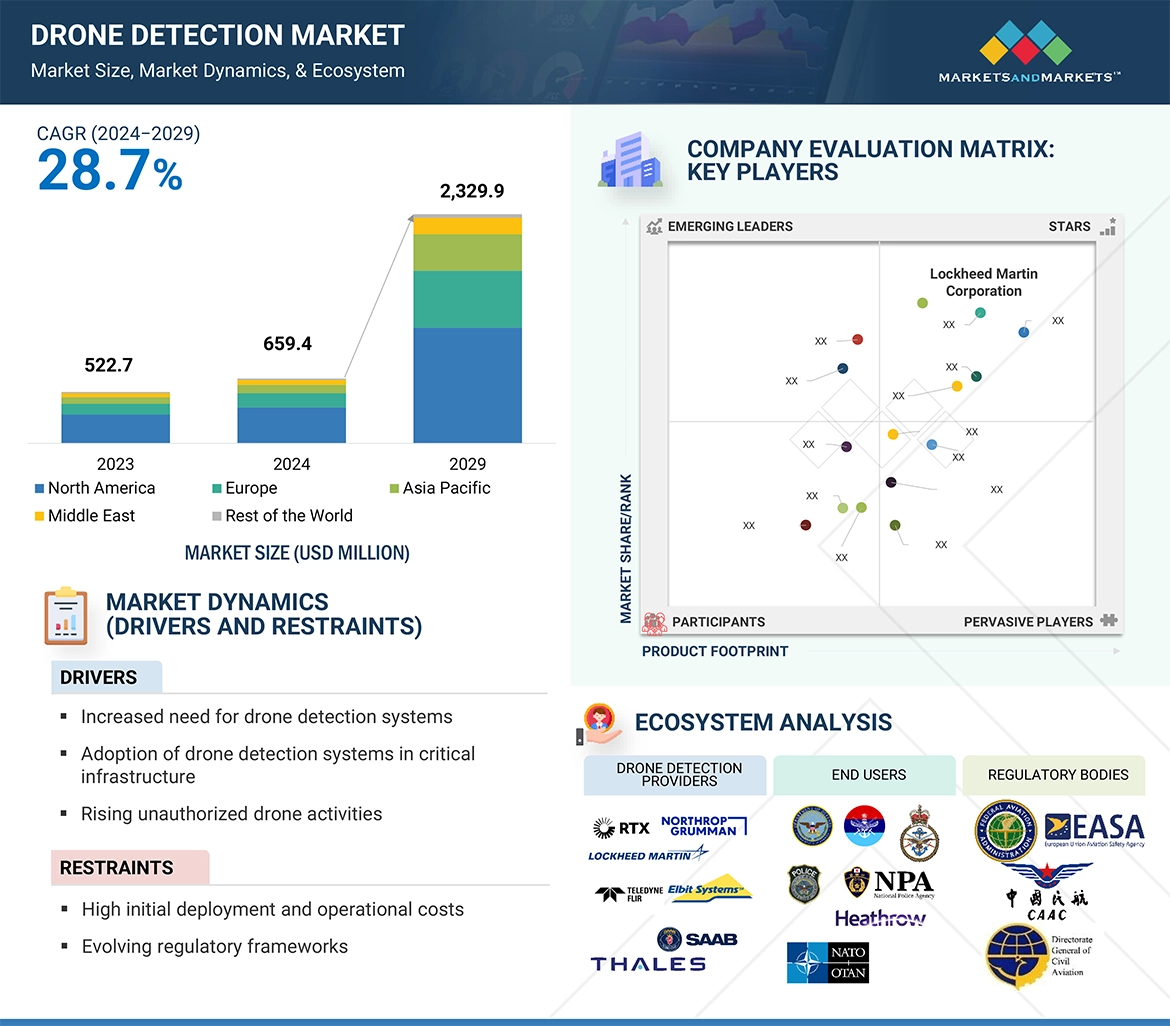Viewport: 1170px width, 1026px height.
Task: Click the MarketsandMarkets logo
Action: pos(1029,52)
